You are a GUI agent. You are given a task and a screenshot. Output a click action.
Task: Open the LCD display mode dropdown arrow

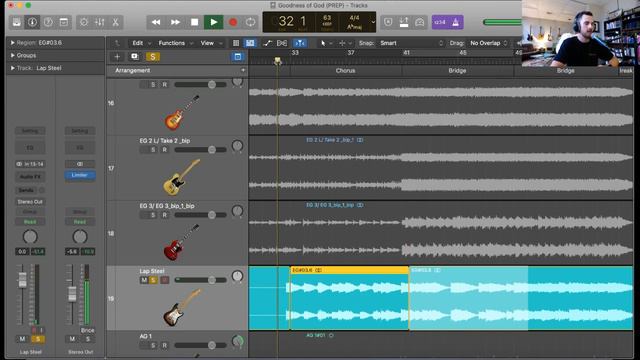pos(373,22)
